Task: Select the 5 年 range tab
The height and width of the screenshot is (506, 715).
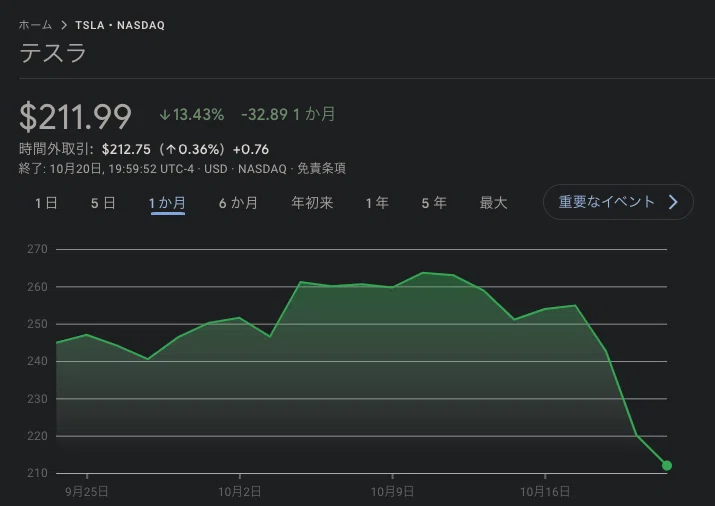Action: point(434,203)
